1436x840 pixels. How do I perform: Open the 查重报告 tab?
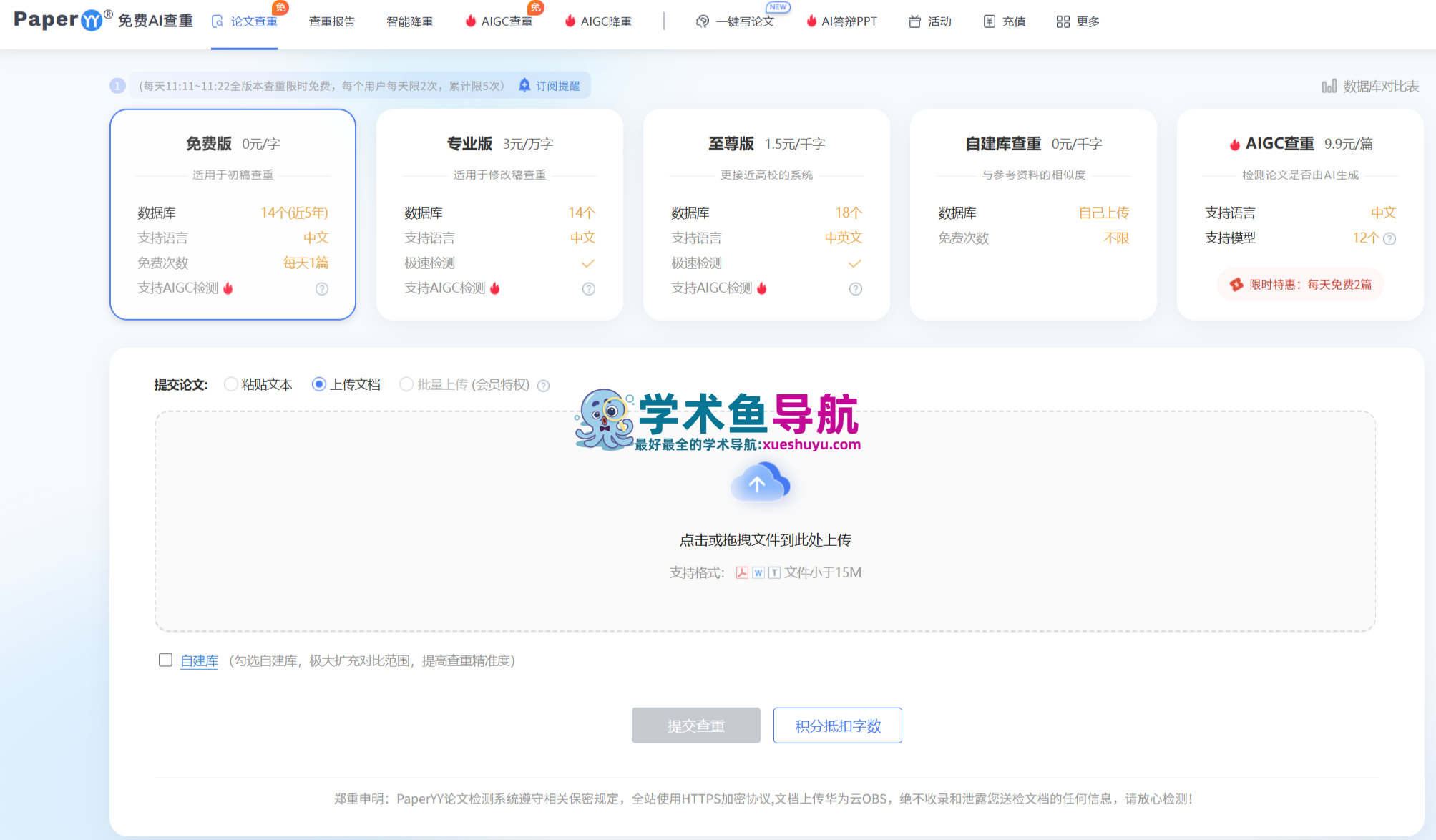tap(332, 21)
